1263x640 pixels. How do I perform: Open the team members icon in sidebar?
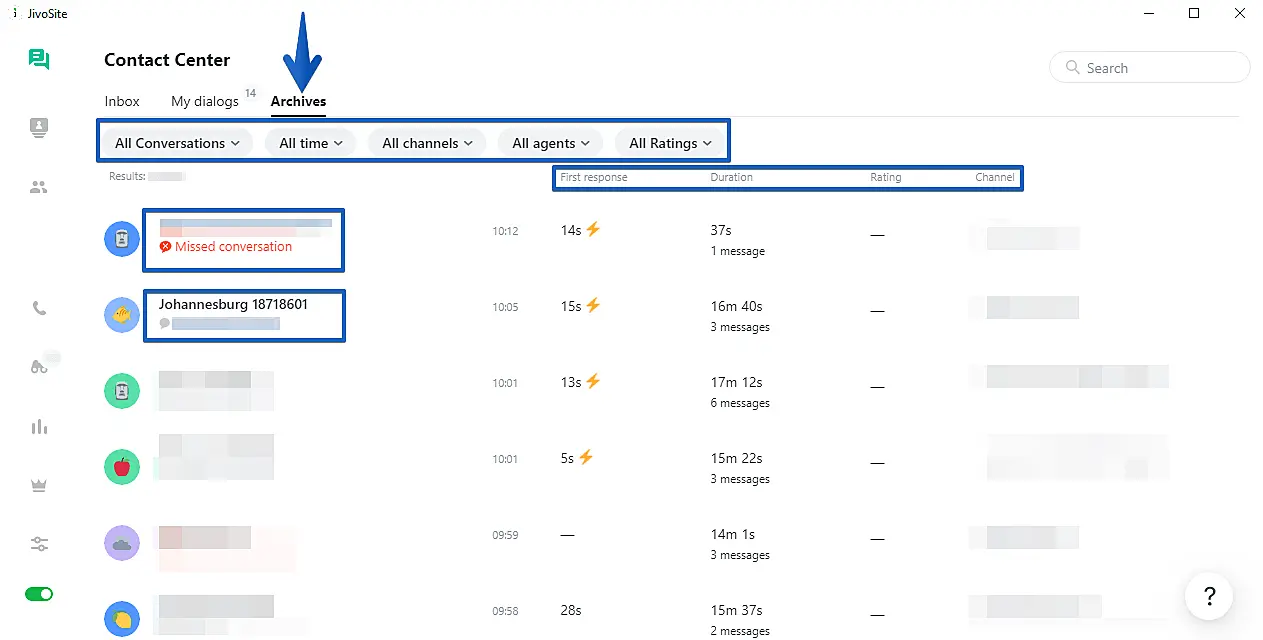point(39,187)
